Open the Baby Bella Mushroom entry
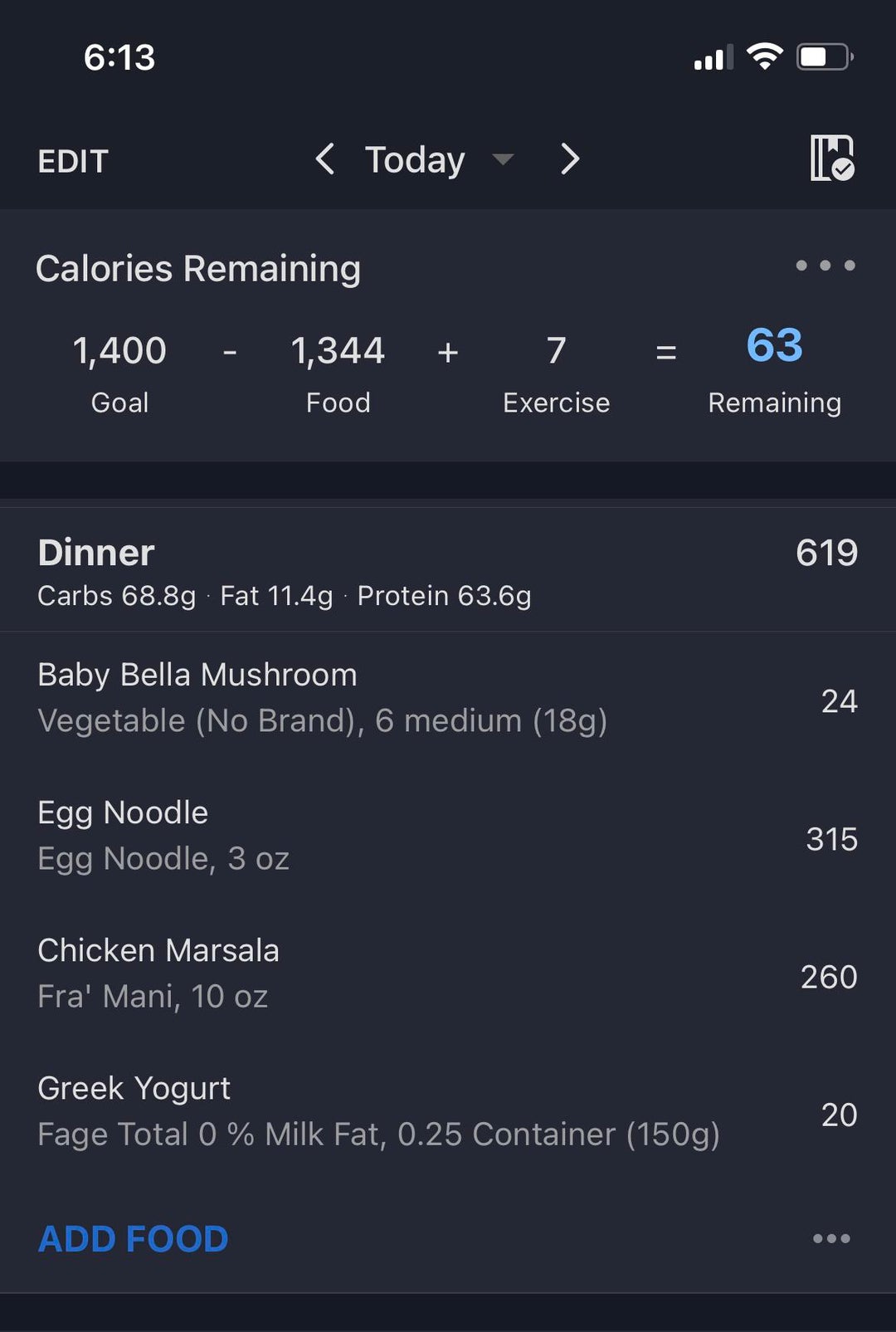The image size is (896, 1332). [x=322, y=697]
